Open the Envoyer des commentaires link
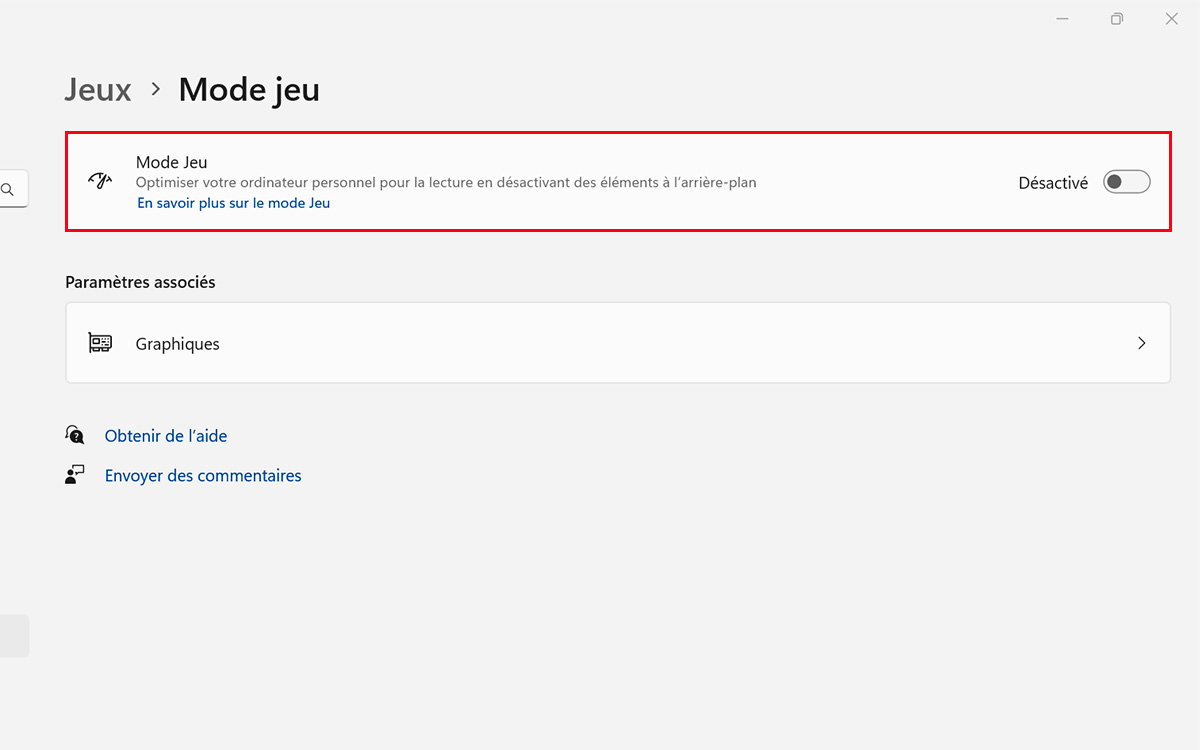This screenshot has height=750, width=1200. pos(203,476)
